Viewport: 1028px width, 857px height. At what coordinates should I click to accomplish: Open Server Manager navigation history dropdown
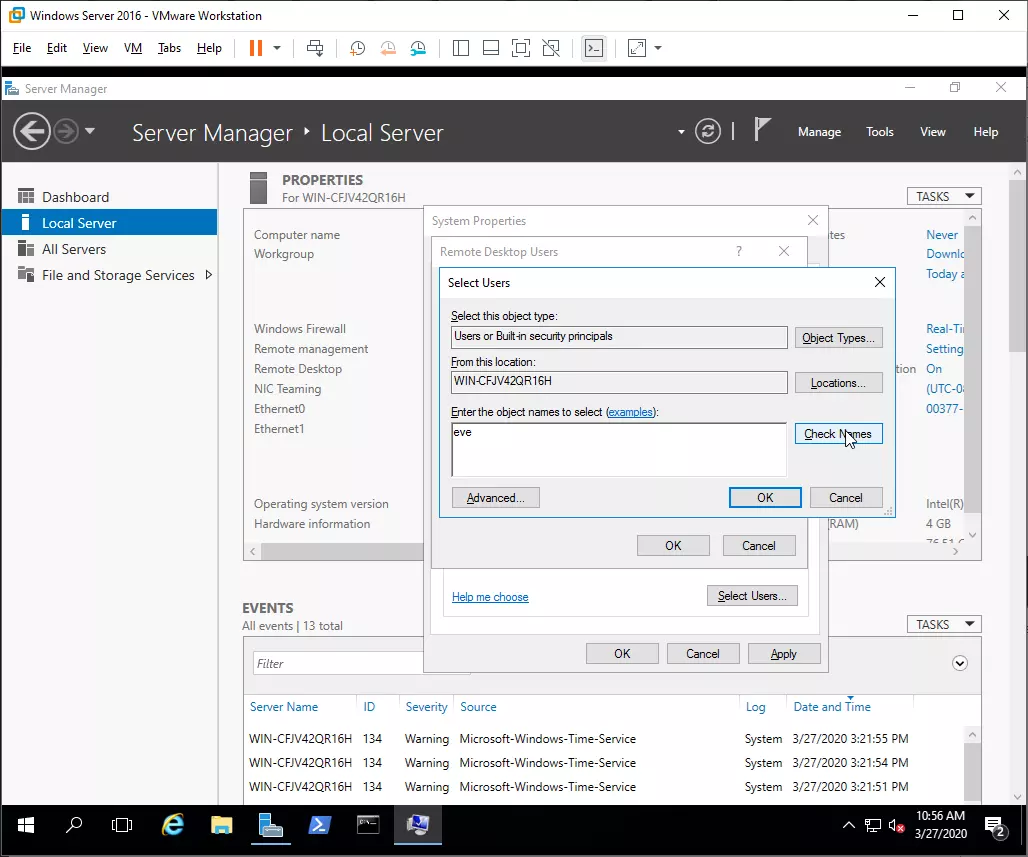click(x=90, y=131)
